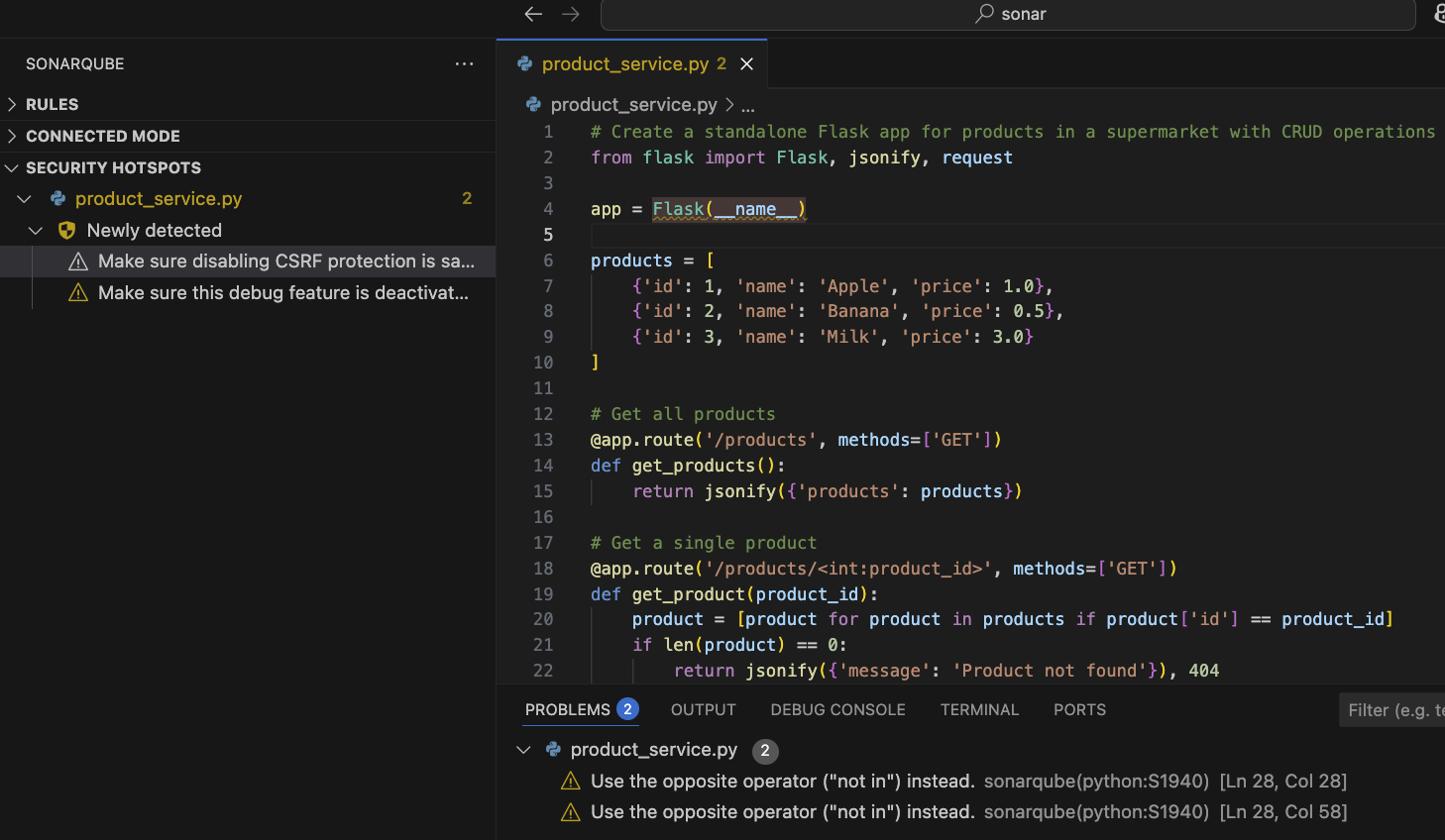Open the PORTS tab

click(1079, 709)
